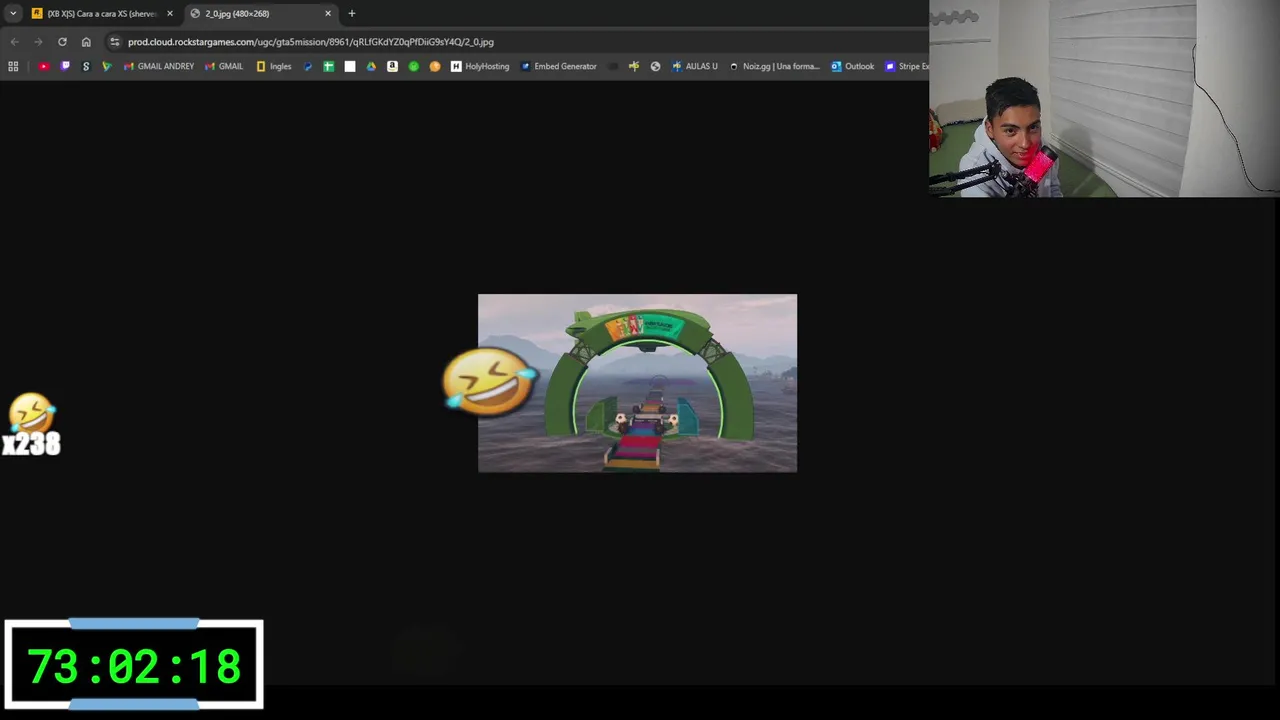Open the yellow cross bookmark icon
The height and width of the screenshot is (720, 1280).
tap(634, 66)
